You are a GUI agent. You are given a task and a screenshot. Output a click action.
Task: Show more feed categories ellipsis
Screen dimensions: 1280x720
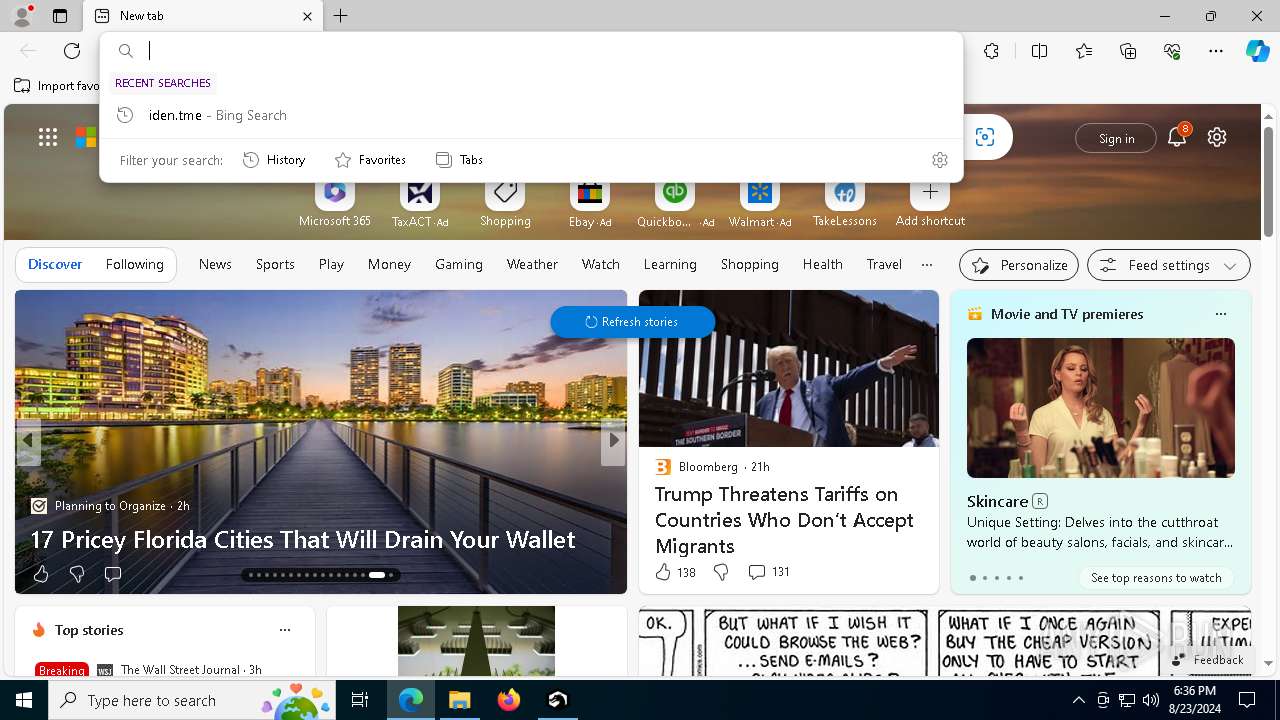[927, 265]
